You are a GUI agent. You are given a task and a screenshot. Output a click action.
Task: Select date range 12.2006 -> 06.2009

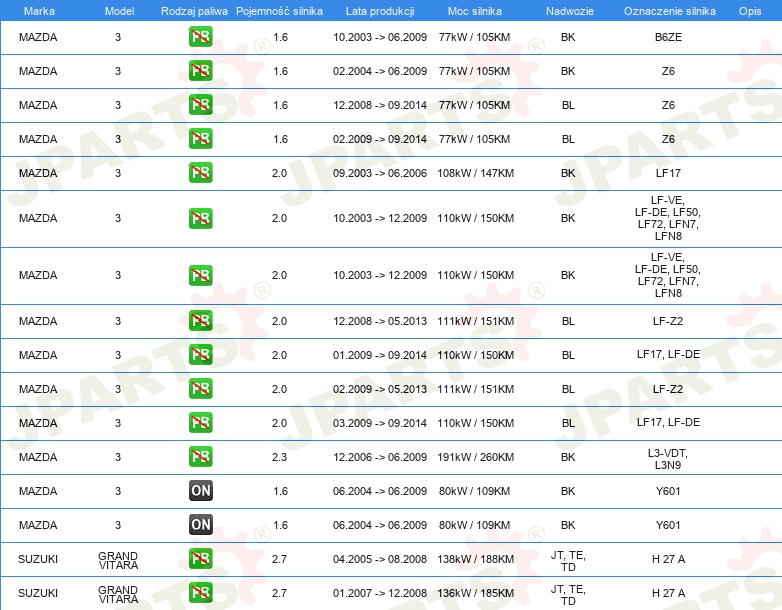[x=380, y=457]
